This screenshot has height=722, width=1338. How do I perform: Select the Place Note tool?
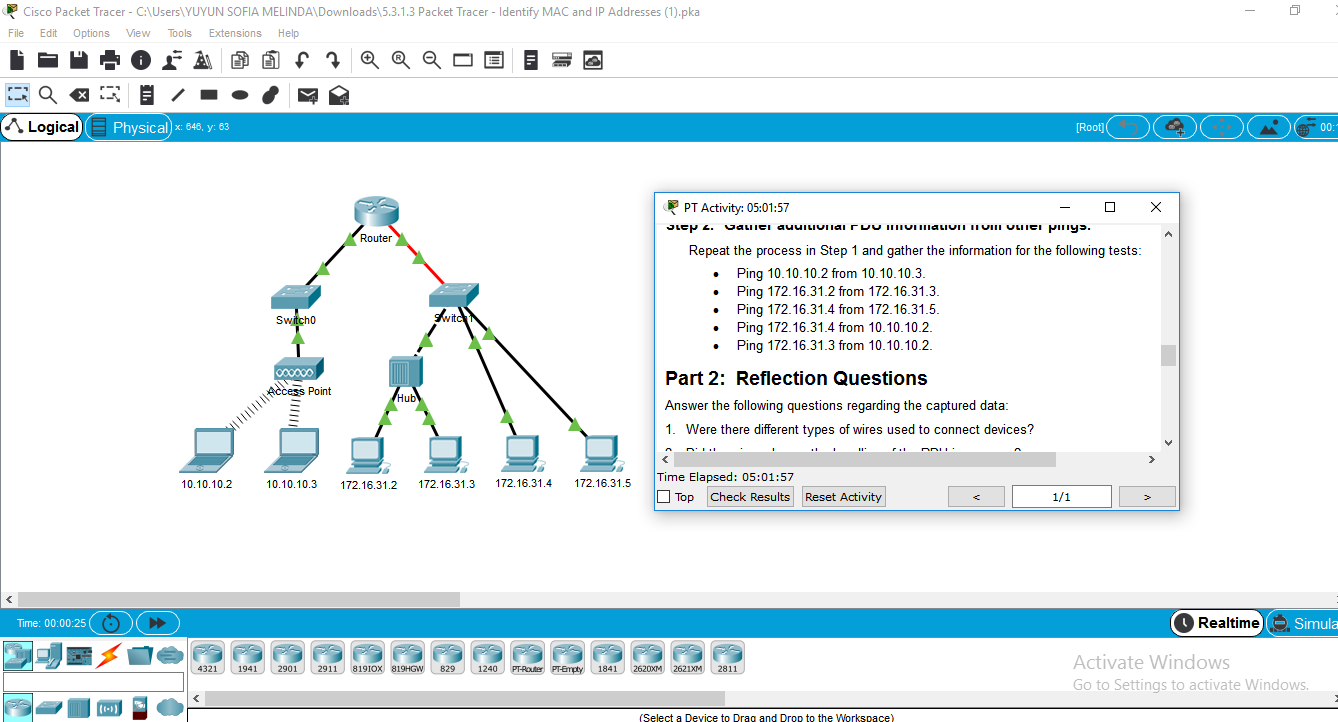pos(146,95)
